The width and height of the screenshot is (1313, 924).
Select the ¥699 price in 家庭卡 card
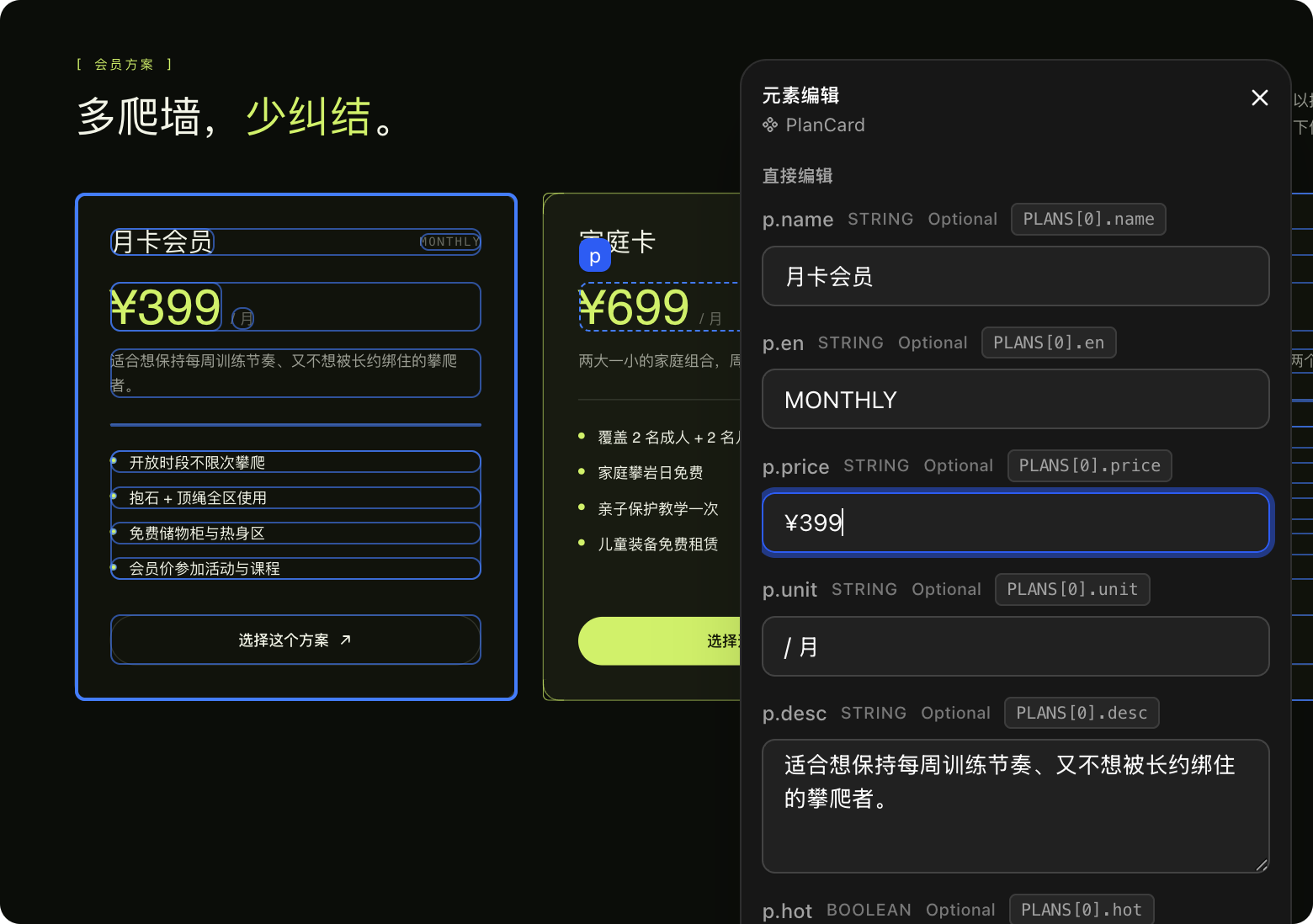click(x=635, y=306)
